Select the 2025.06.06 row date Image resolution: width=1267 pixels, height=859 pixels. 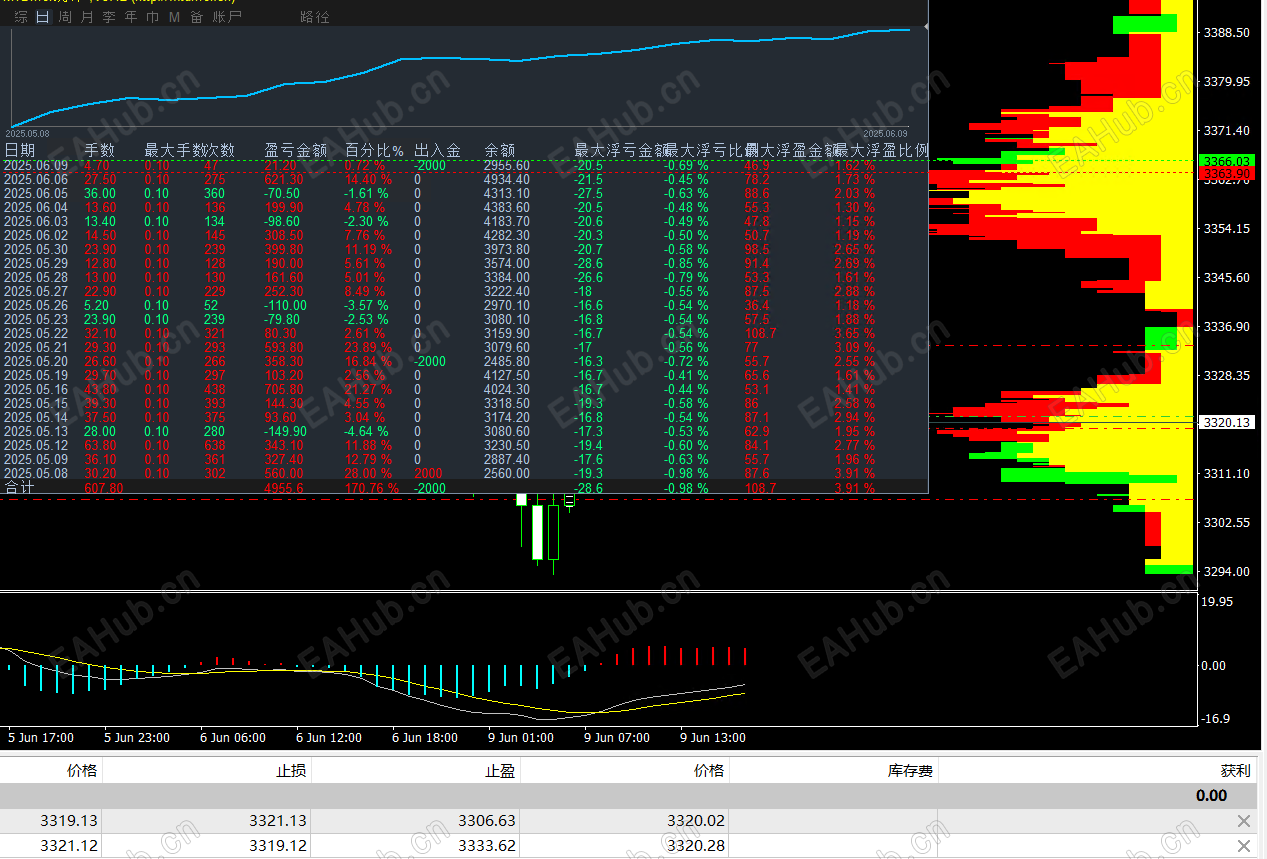coord(36,179)
